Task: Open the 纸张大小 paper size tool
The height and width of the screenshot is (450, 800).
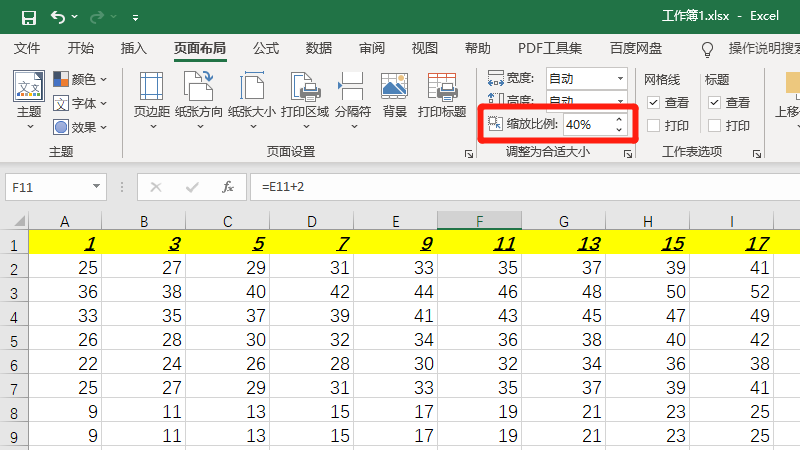Action: click(x=252, y=99)
